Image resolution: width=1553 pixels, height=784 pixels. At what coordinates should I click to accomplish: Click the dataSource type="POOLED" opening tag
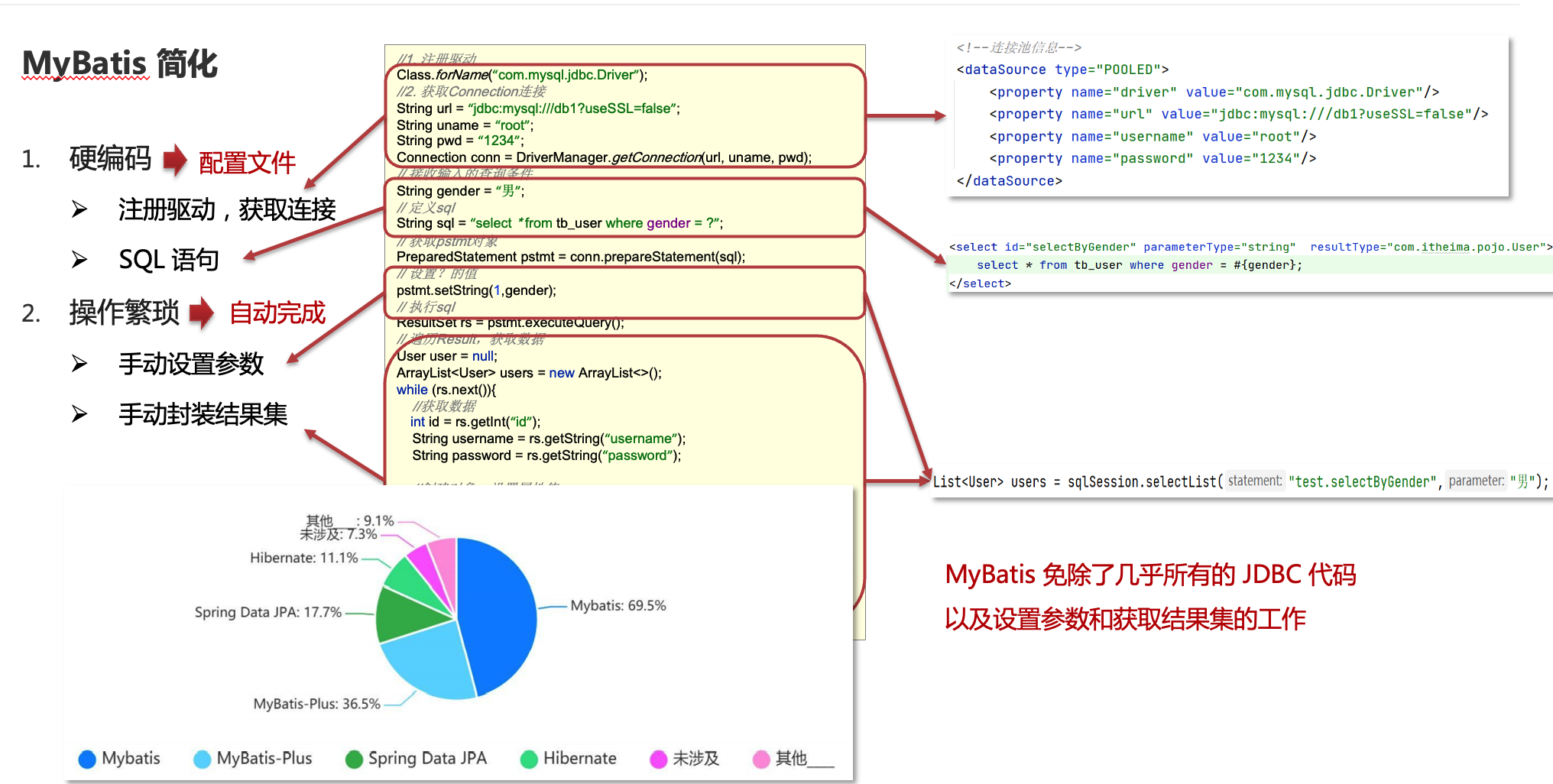(1062, 70)
